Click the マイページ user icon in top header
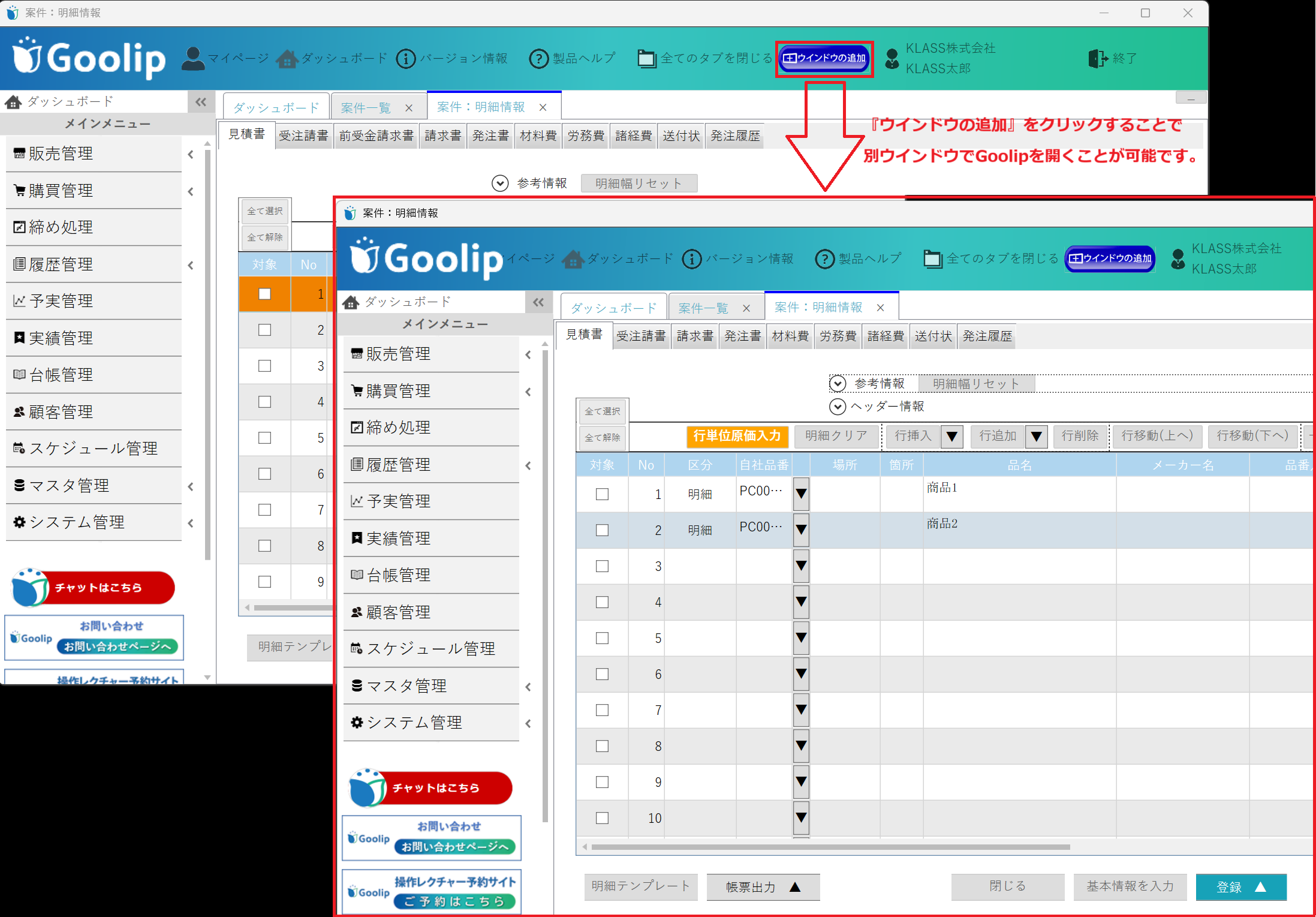Image resolution: width=1316 pixels, height=917 pixels. point(193,59)
